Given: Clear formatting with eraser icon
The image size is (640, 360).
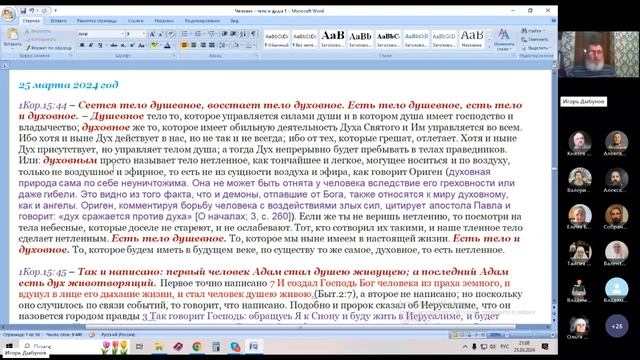Looking at the screenshot, I should (x=171, y=34).
